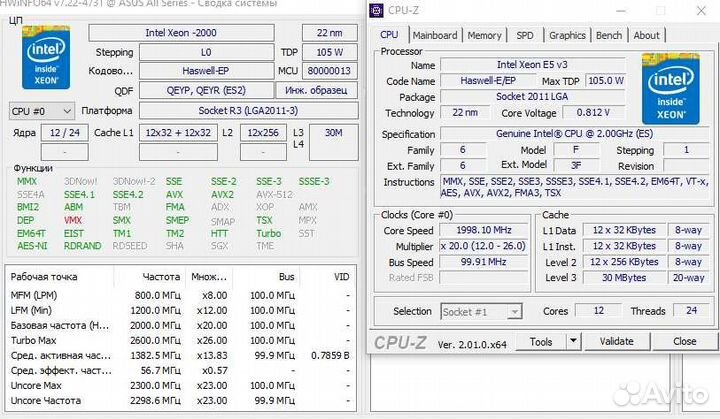Switch to the CPU tab
Image resolution: width=720 pixels, height=419 pixels.
click(389, 35)
